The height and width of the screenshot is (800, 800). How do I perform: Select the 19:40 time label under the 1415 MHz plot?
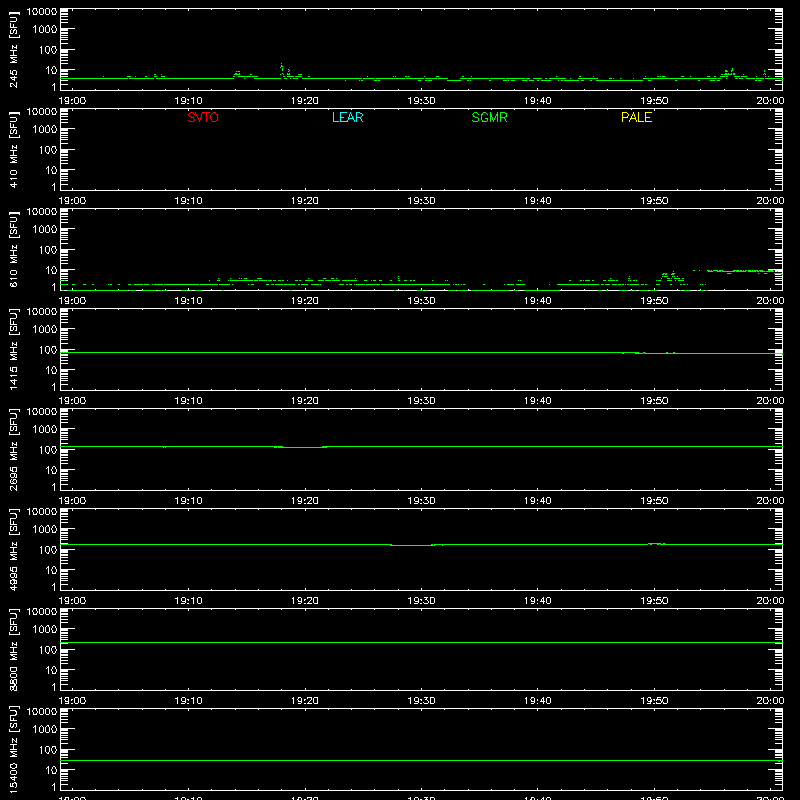click(537, 401)
